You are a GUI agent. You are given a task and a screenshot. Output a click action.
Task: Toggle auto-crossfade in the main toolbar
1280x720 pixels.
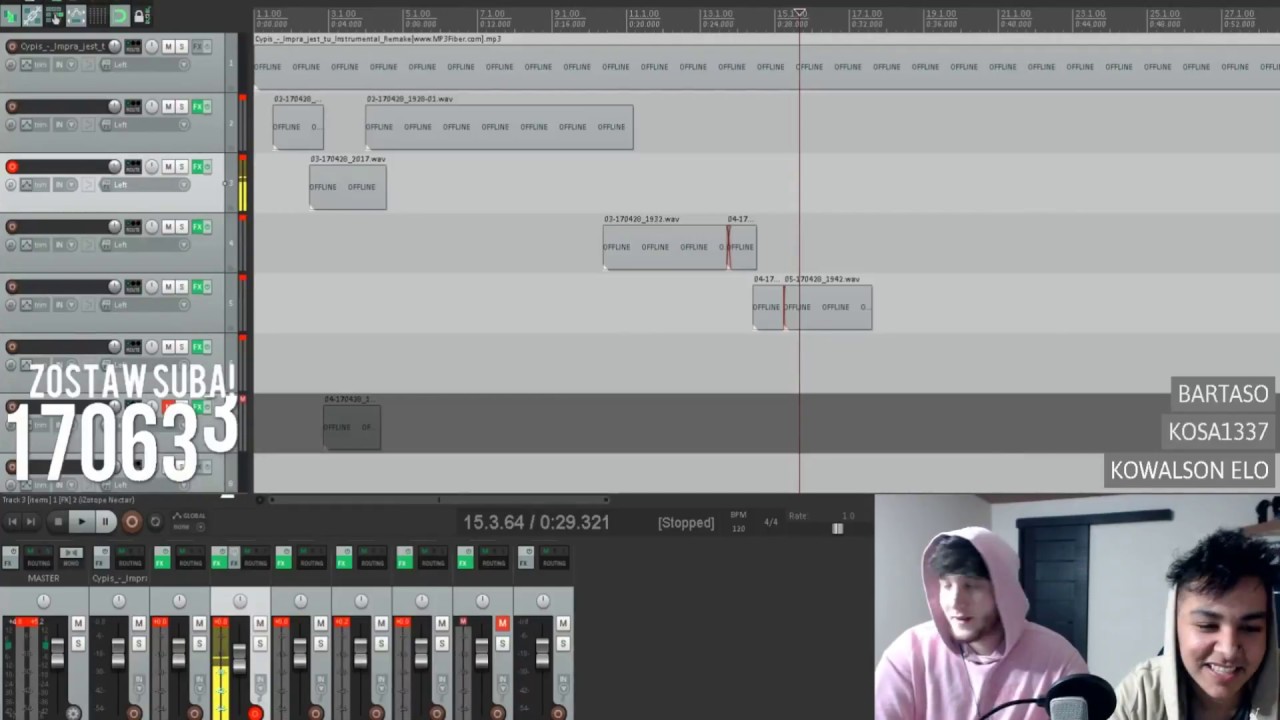pyautogui.click(x=10, y=15)
